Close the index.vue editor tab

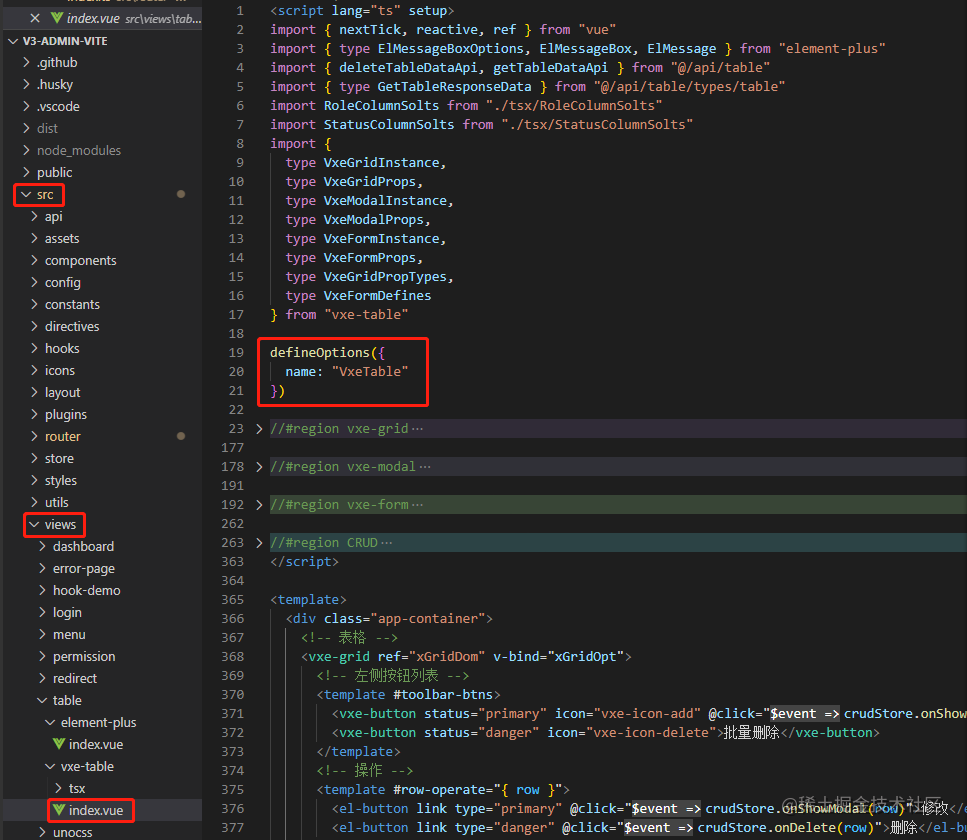(x=35, y=19)
